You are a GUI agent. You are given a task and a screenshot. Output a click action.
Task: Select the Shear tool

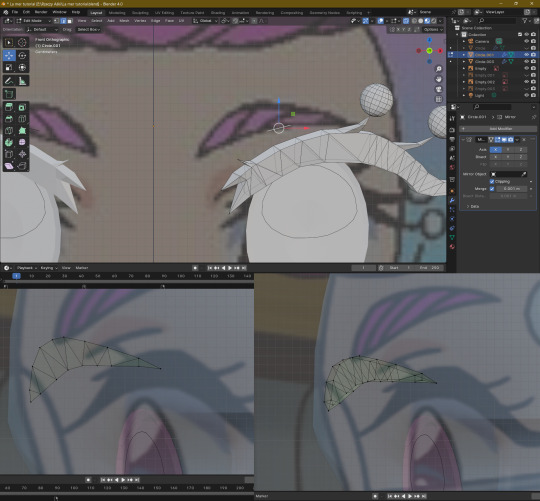pos(9,166)
